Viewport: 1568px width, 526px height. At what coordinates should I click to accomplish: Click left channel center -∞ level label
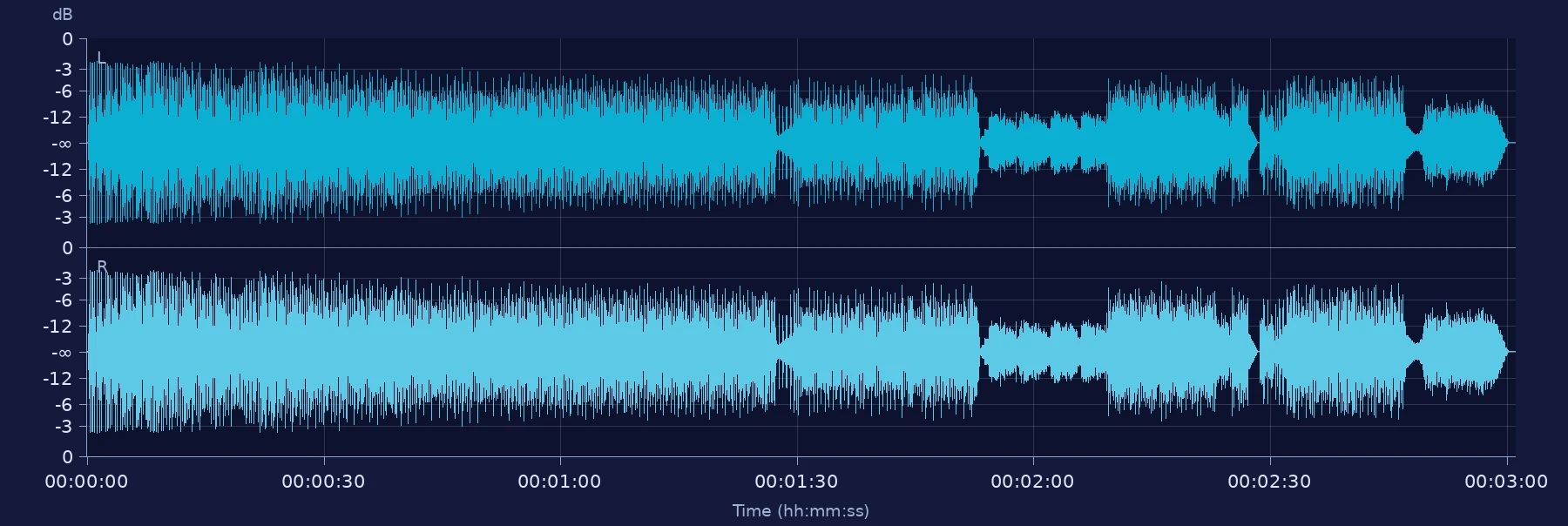coord(62,144)
